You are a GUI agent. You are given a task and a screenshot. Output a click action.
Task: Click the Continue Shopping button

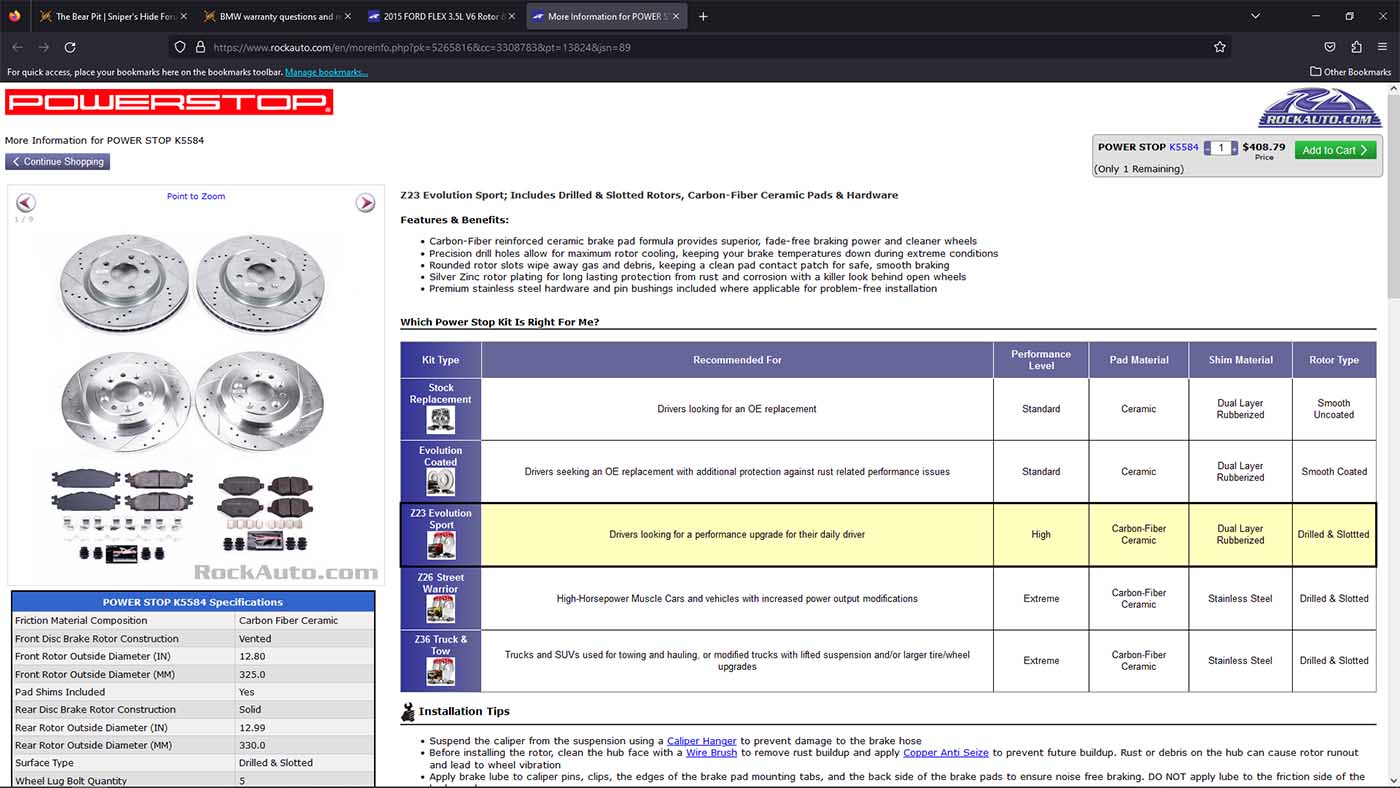pos(57,162)
